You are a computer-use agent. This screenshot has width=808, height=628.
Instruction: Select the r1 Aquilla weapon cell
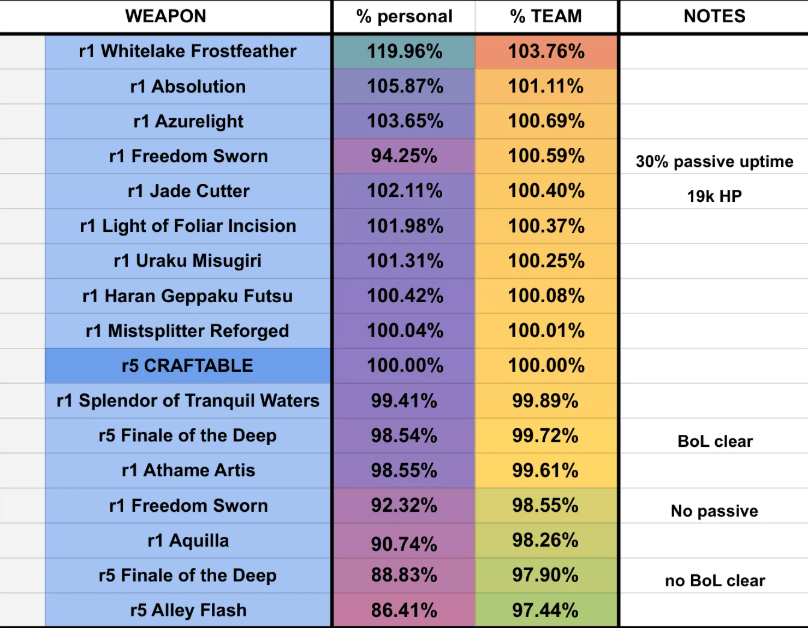coord(188,541)
